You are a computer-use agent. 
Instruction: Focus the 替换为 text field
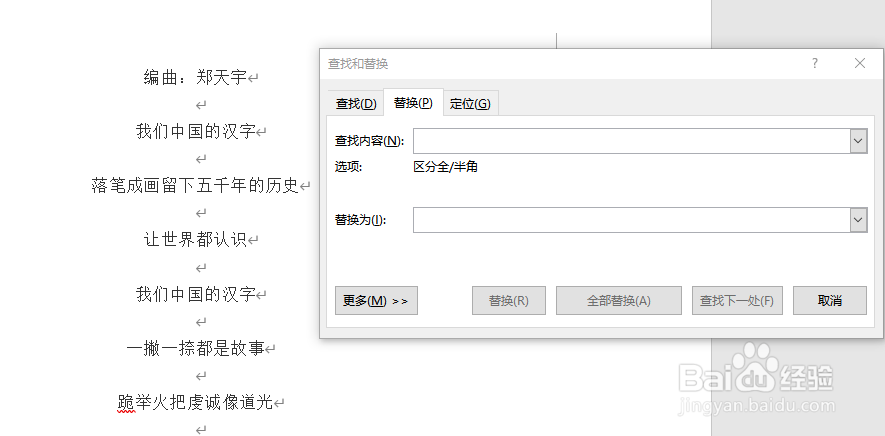click(x=632, y=220)
